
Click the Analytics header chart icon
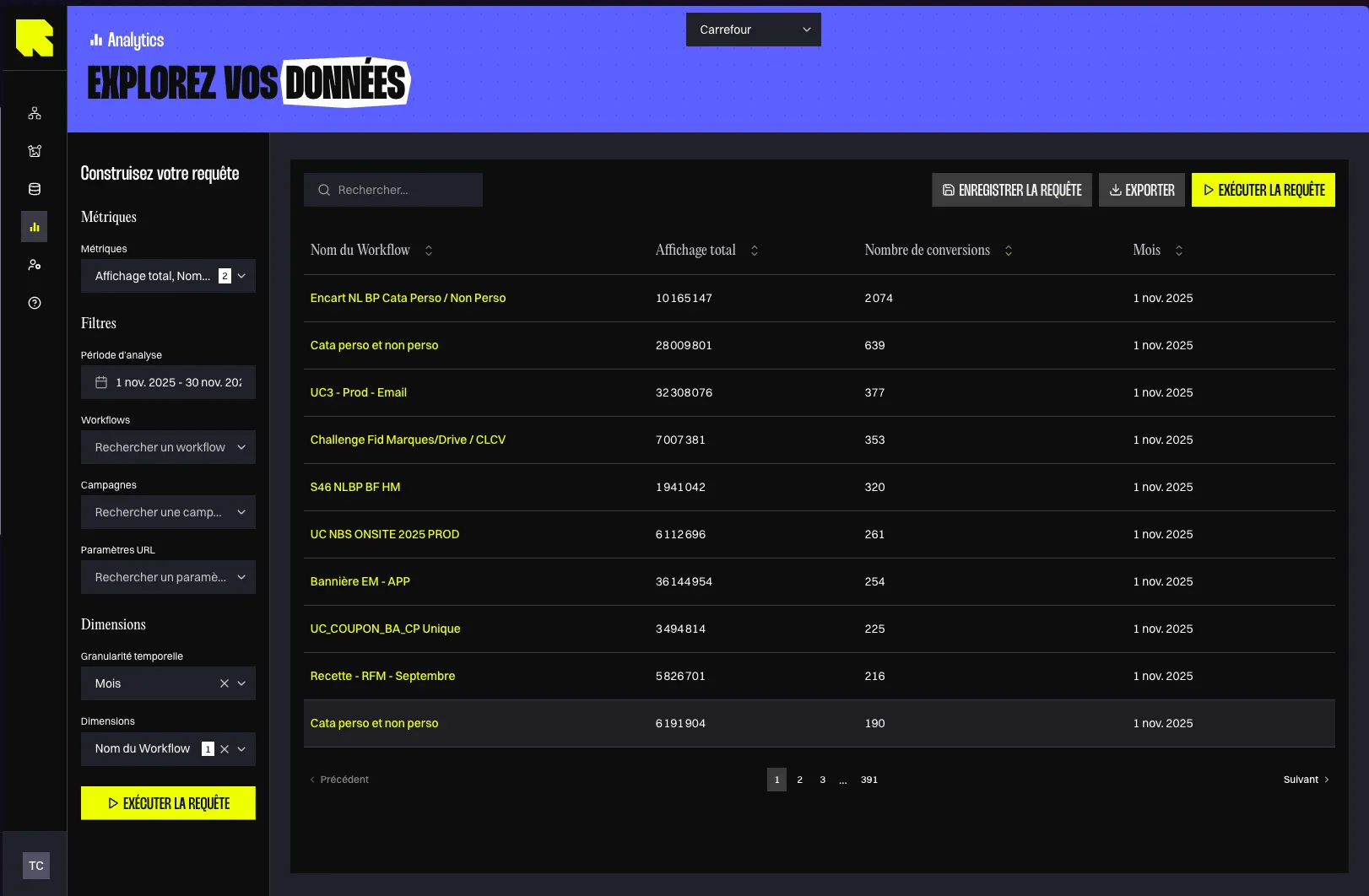tap(96, 40)
